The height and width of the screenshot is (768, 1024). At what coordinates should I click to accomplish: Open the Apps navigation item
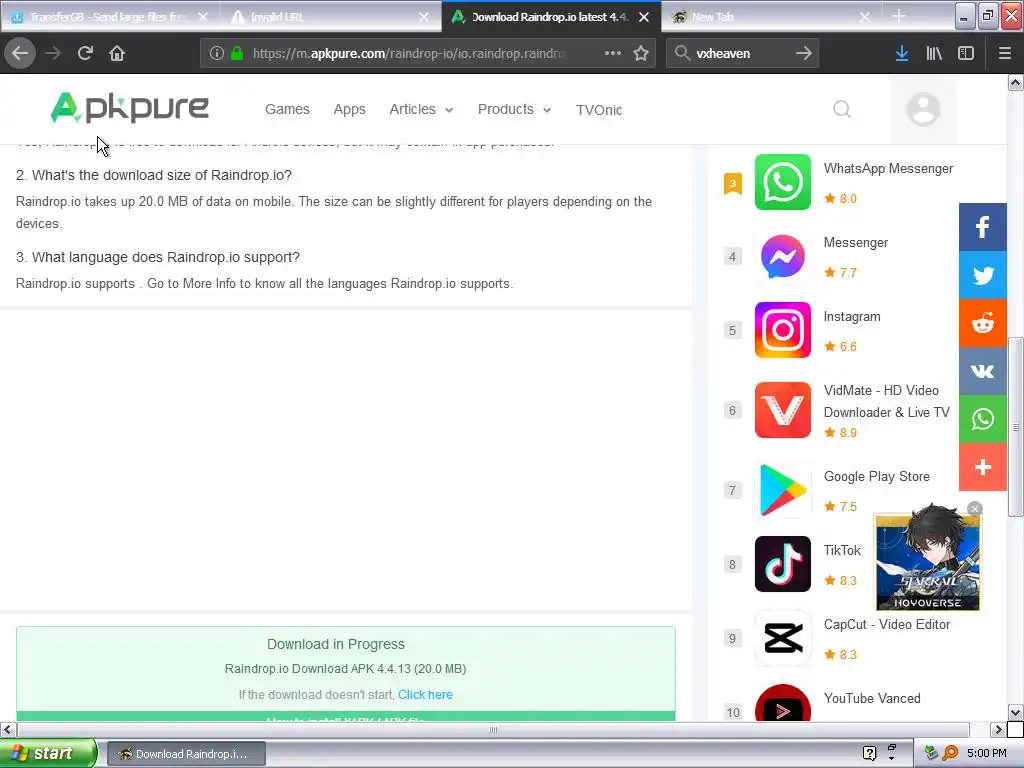tap(349, 109)
